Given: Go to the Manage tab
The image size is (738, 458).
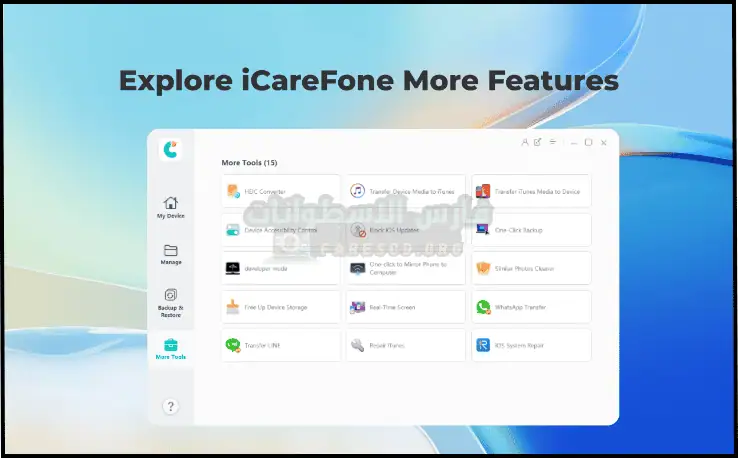Looking at the screenshot, I should 170,254.
